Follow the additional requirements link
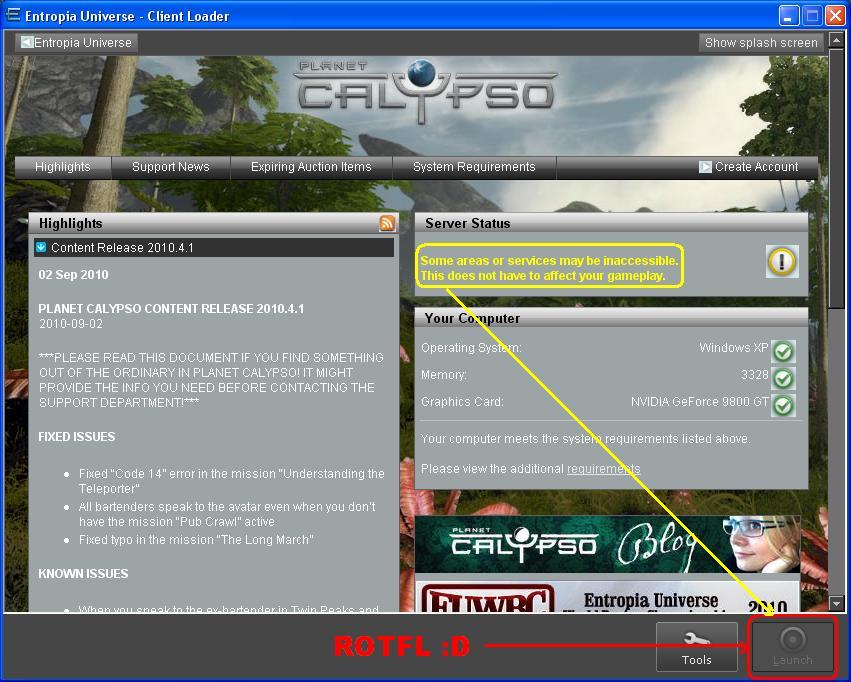This screenshot has height=682, width=851. tap(604, 469)
